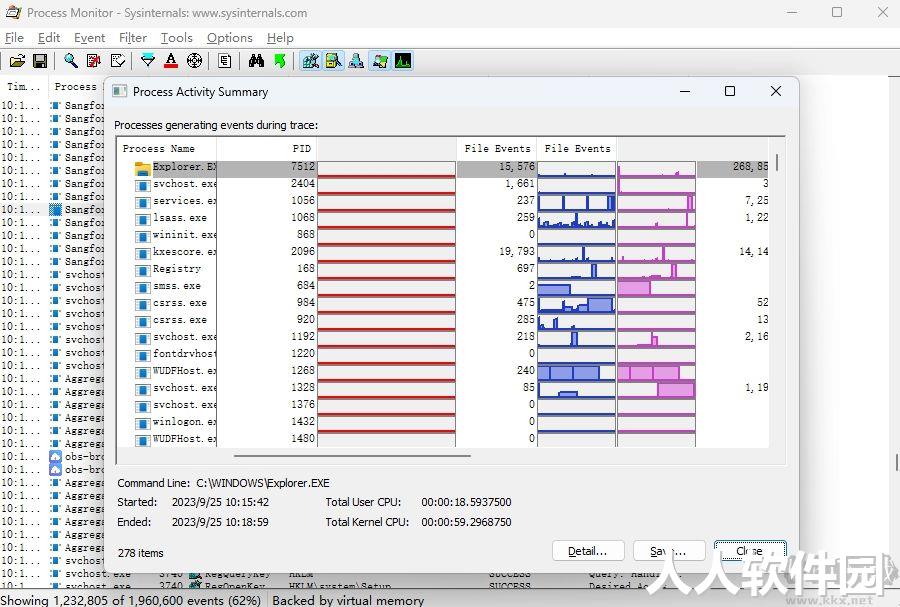The height and width of the screenshot is (607, 900).
Task: Open the Edit menu
Action: [x=49, y=38]
